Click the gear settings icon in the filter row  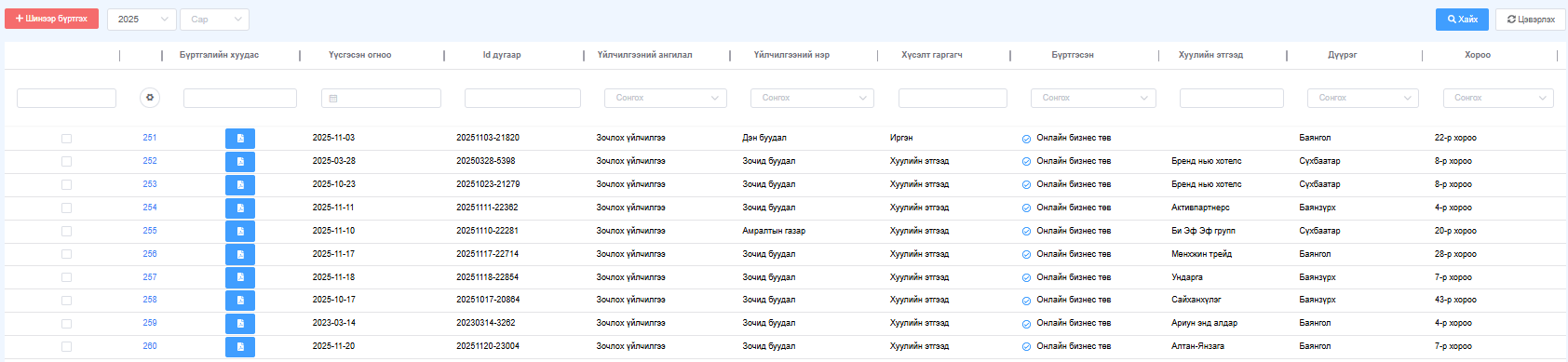coord(150,98)
